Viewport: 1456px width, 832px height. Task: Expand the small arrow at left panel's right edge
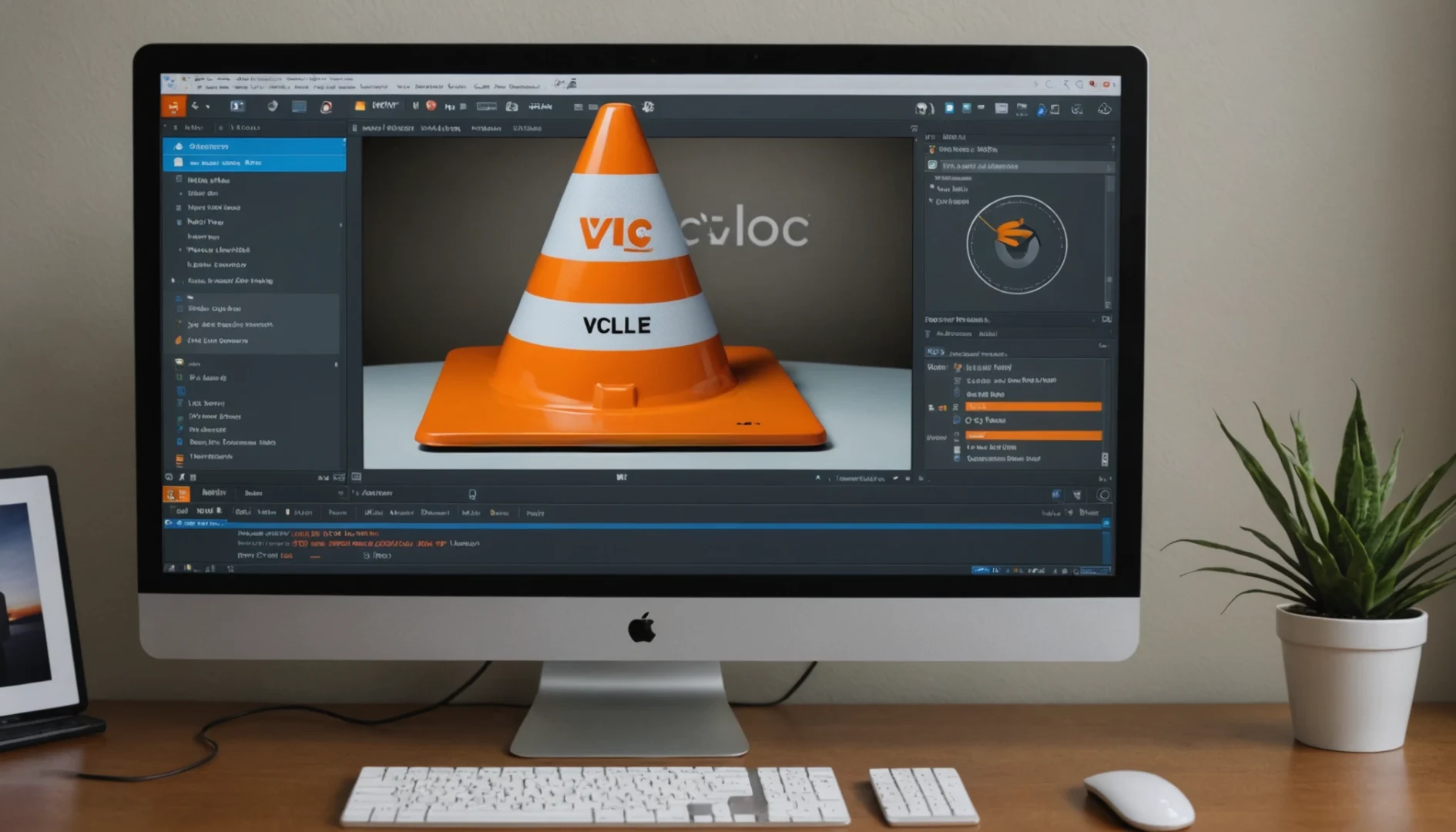341,225
